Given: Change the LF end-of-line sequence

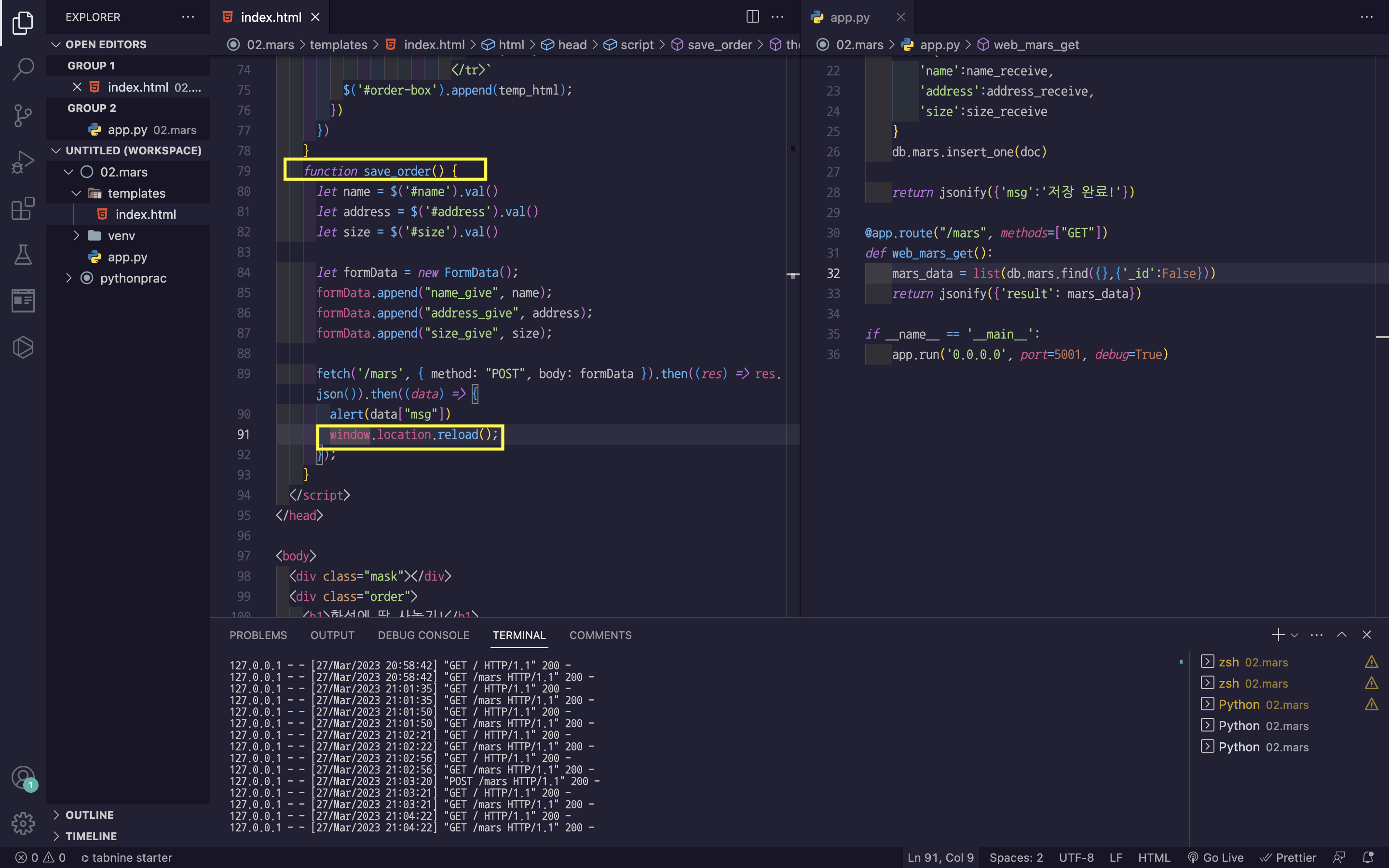Looking at the screenshot, I should tap(1116, 857).
